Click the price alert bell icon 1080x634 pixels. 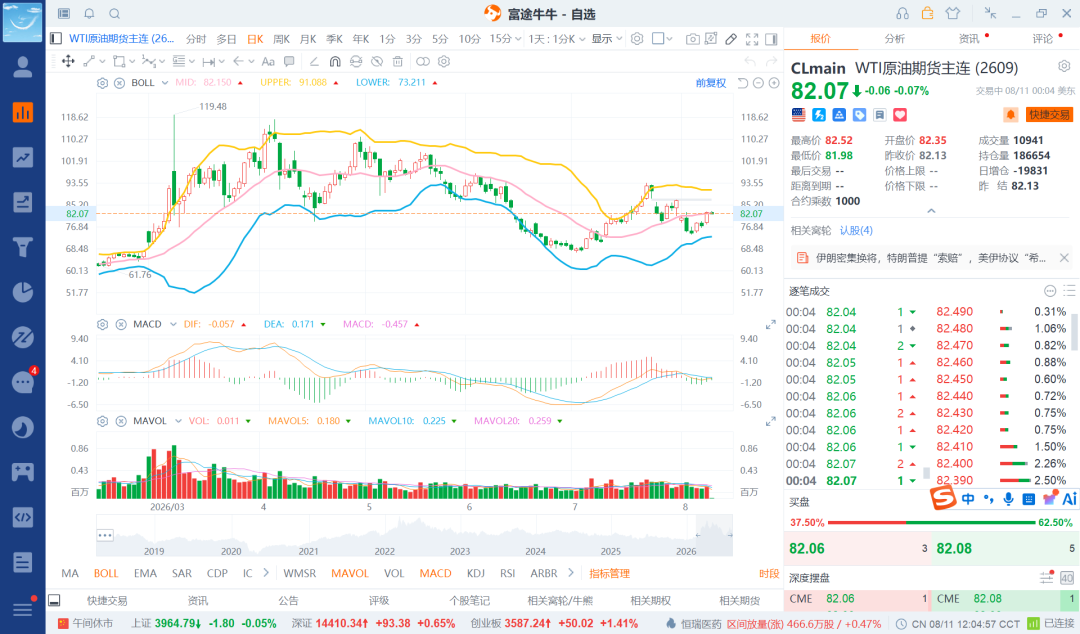tap(1010, 114)
